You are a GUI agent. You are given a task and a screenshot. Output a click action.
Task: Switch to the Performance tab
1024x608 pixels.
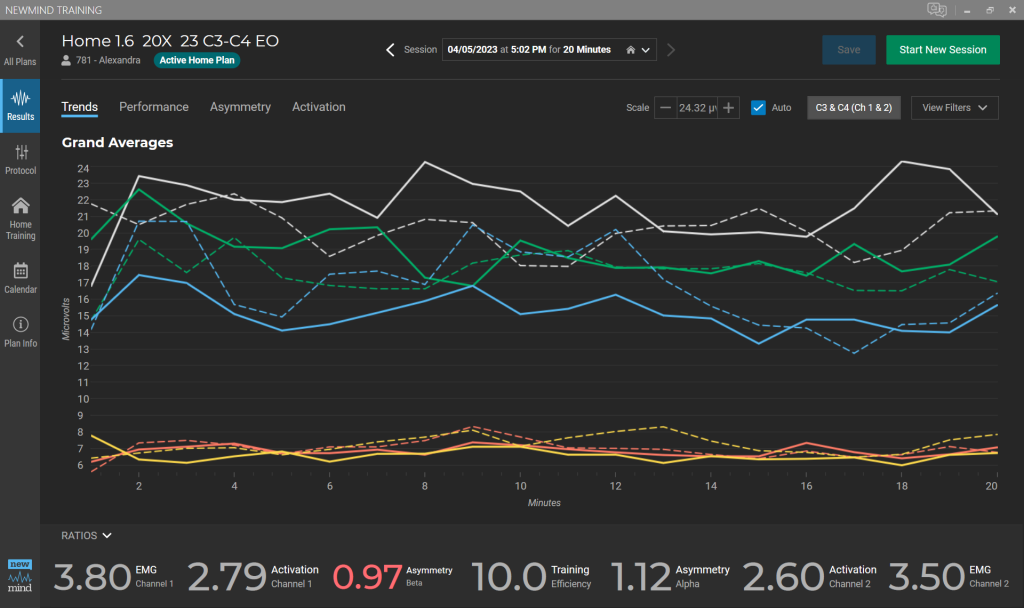tap(154, 107)
